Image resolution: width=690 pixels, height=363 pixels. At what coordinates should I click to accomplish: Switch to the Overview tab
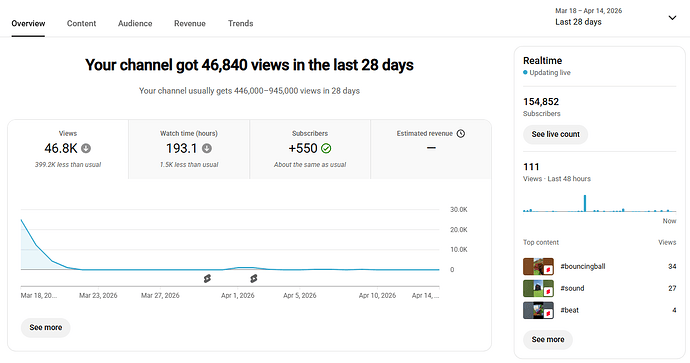coord(28,23)
